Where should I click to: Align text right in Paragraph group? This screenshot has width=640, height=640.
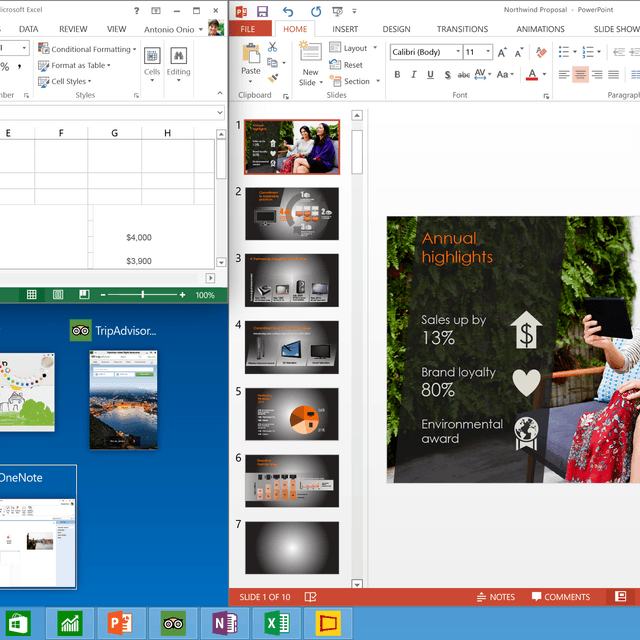pos(597,75)
